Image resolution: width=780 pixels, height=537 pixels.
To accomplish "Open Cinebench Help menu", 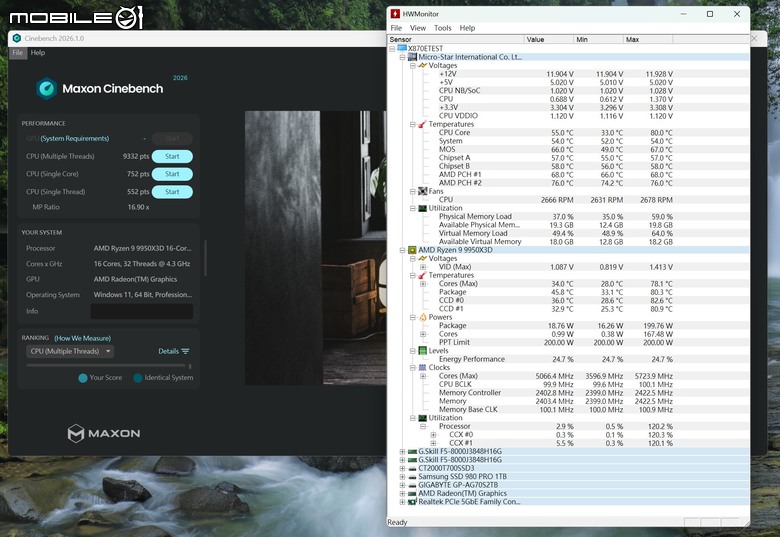I will (38, 53).
